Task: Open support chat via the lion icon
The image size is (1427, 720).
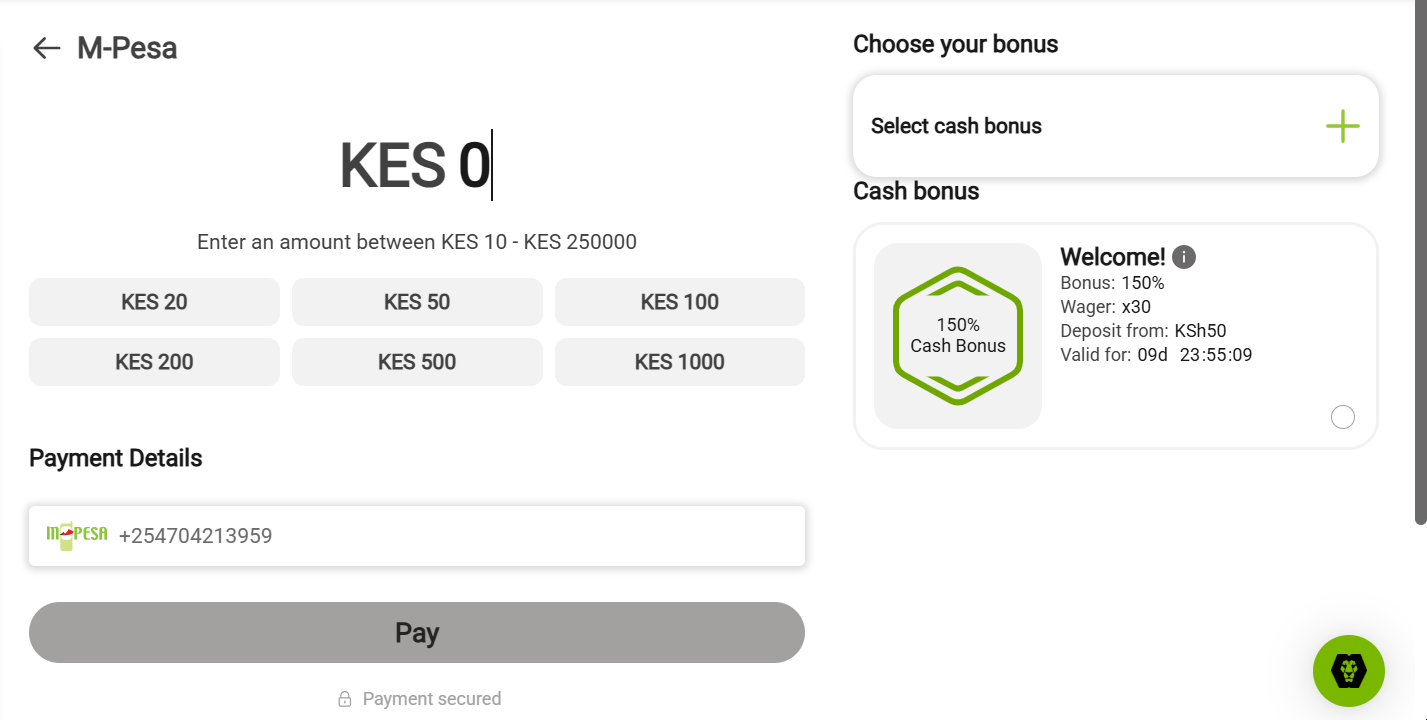Action: coord(1349,671)
